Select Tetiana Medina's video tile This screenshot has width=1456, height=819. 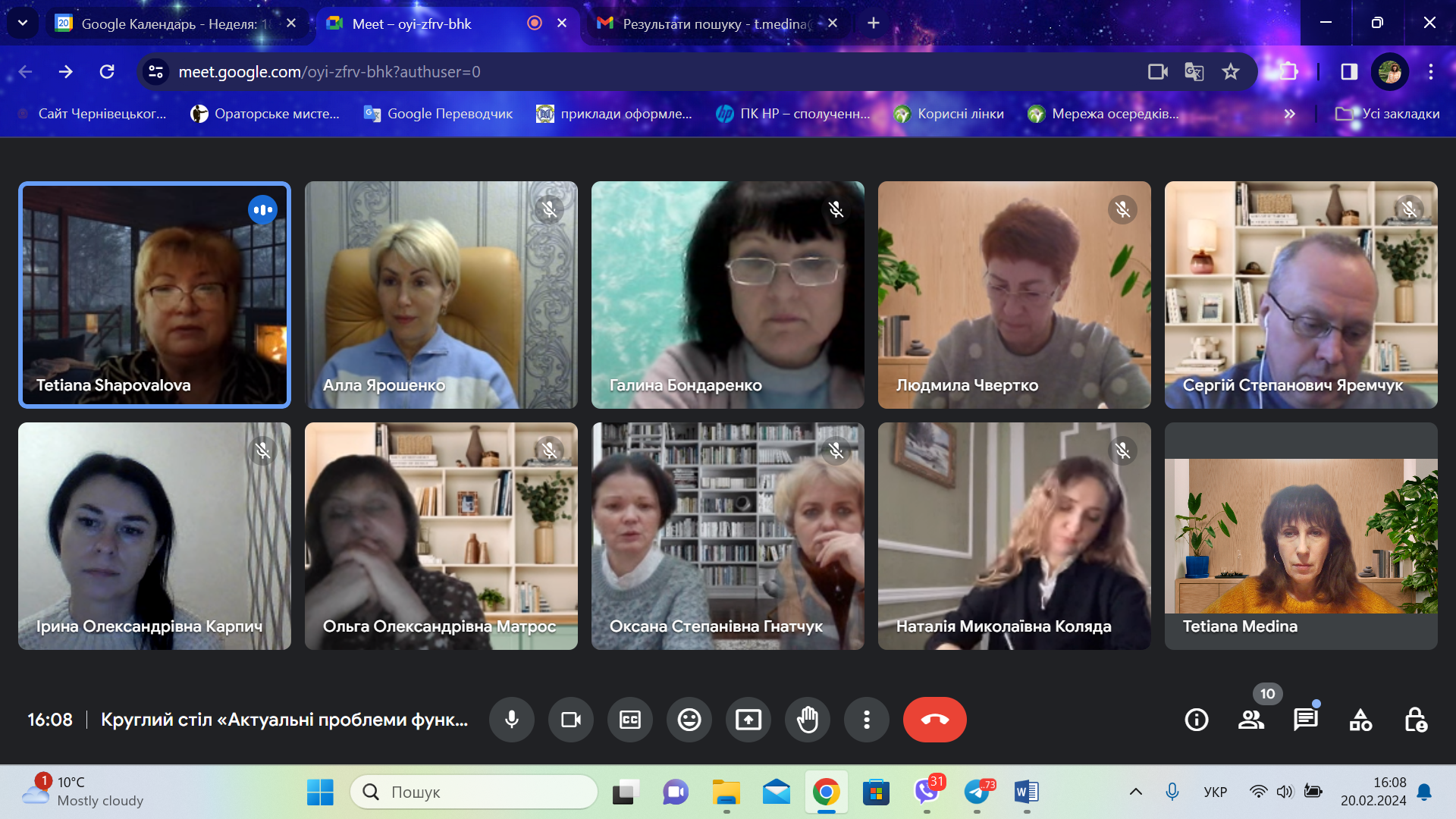(x=1301, y=535)
